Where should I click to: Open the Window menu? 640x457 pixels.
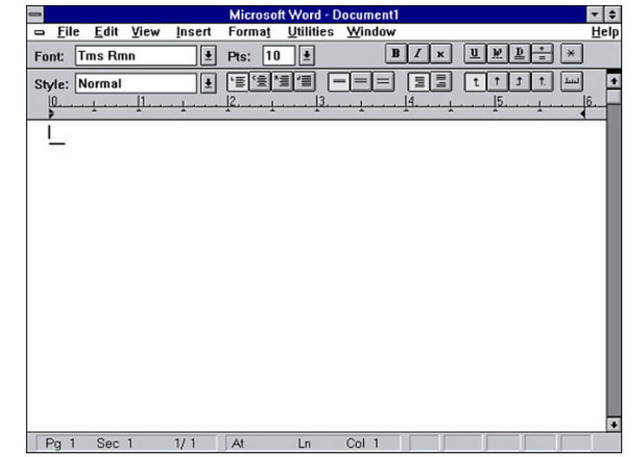point(371,32)
